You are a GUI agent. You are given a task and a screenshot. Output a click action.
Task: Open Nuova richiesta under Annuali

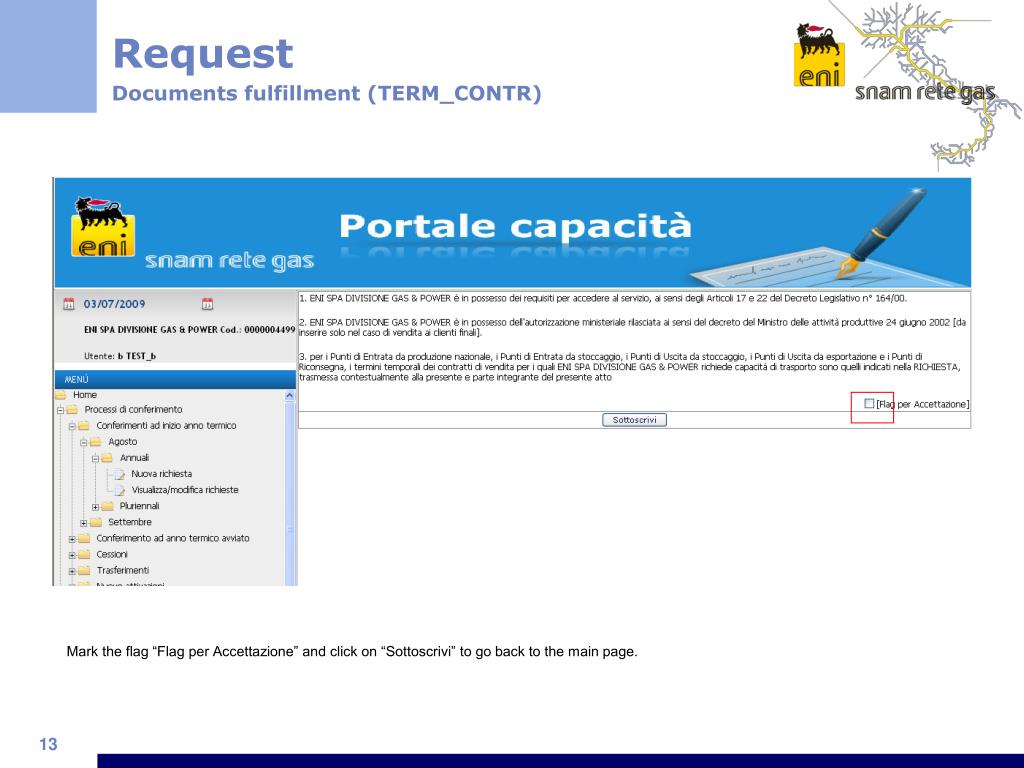[x=161, y=473]
